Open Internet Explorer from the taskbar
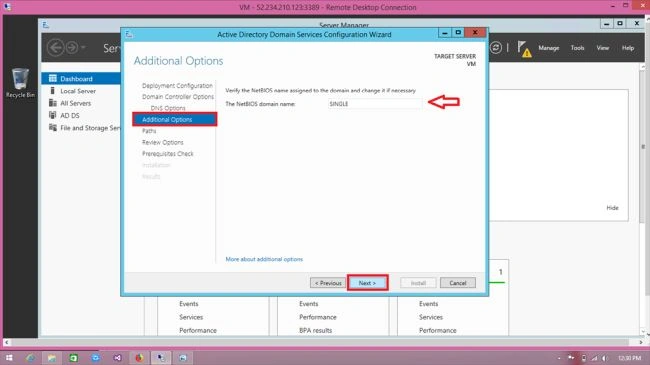This screenshot has width=650, height=365. tap(30, 358)
